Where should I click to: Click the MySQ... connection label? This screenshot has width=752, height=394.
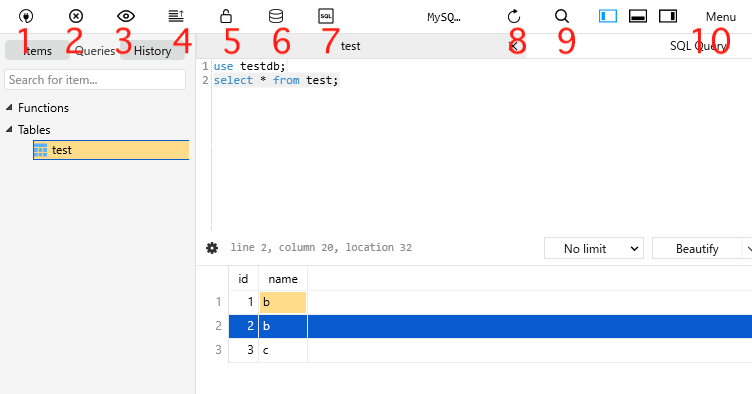coord(444,17)
